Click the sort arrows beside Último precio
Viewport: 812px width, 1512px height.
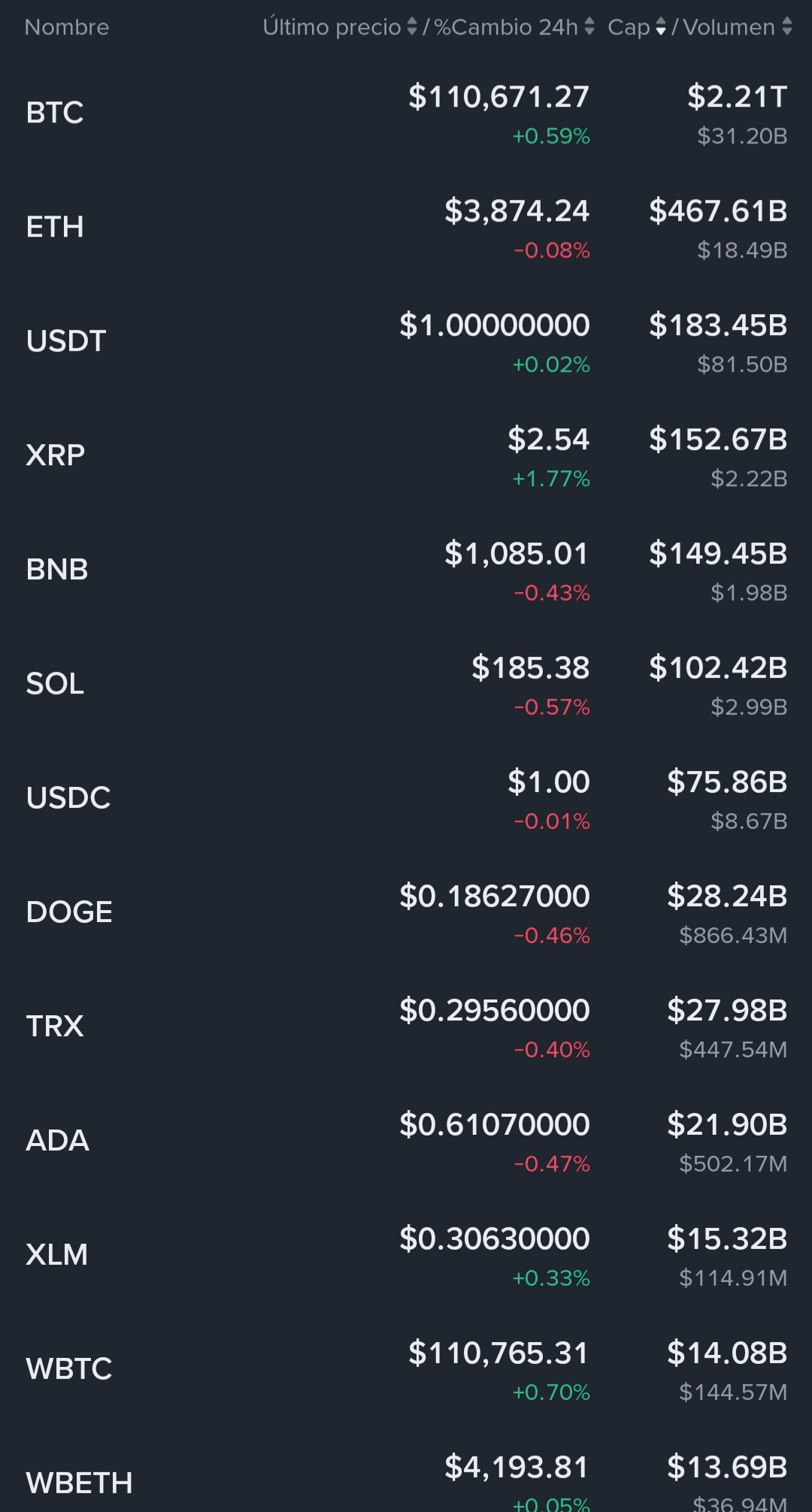coord(411,27)
